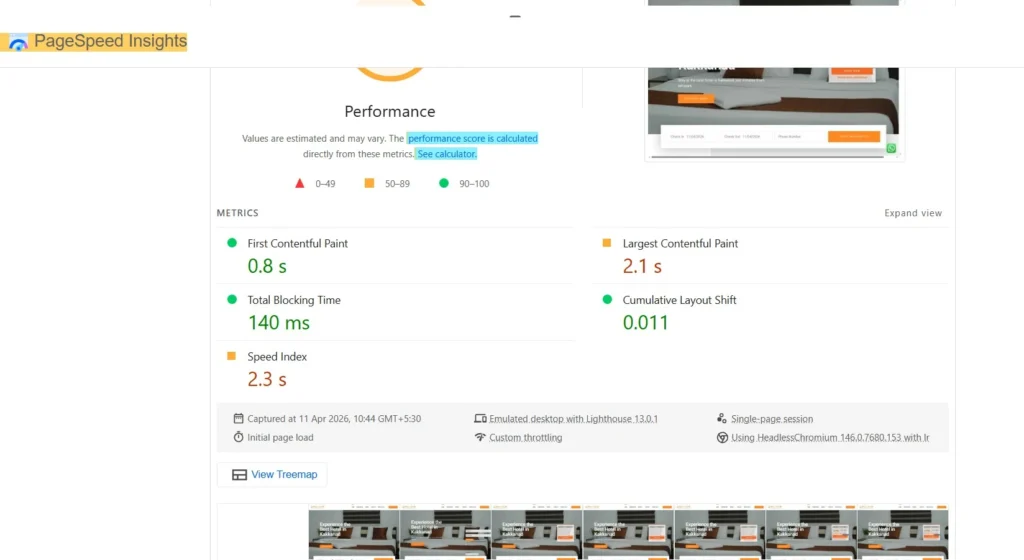Open the See calculator link

[446, 154]
